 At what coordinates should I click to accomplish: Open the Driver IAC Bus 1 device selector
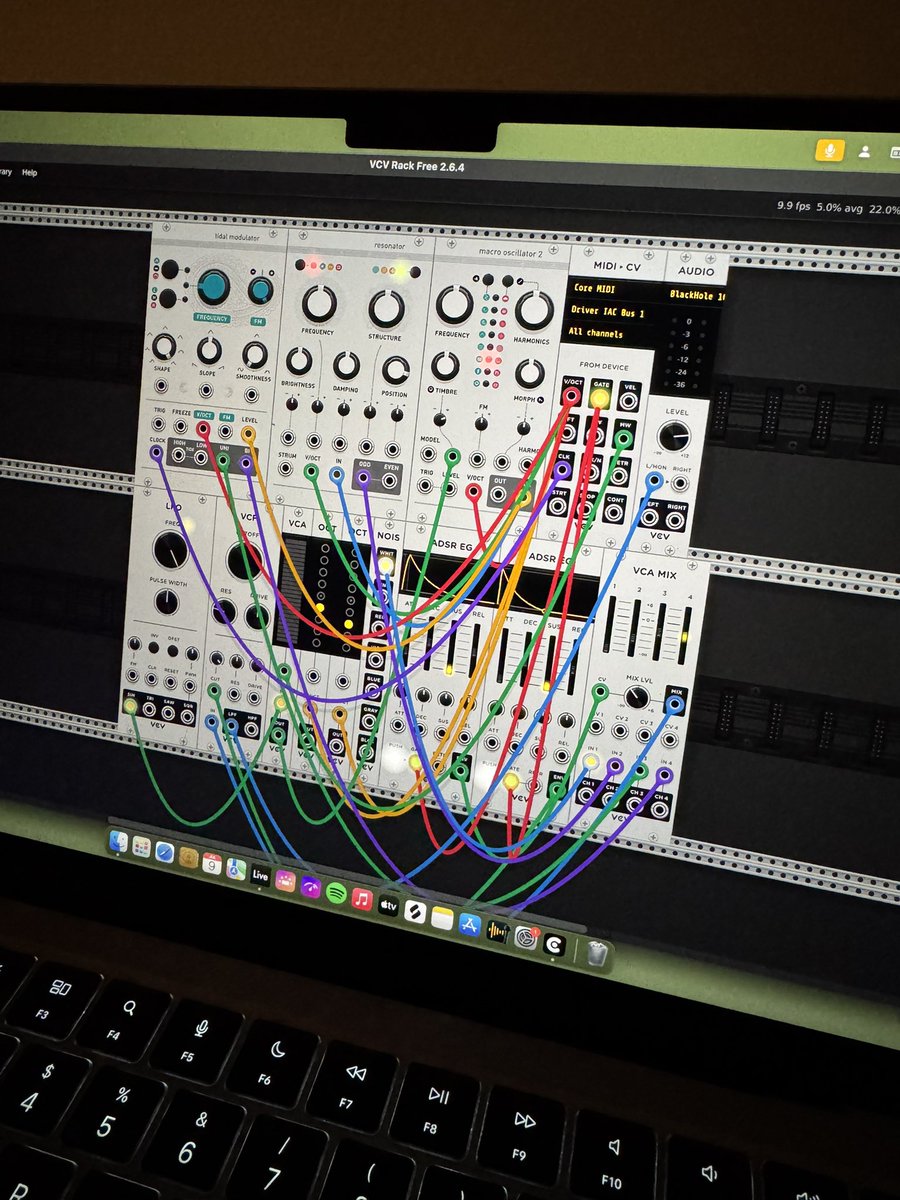click(610, 311)
